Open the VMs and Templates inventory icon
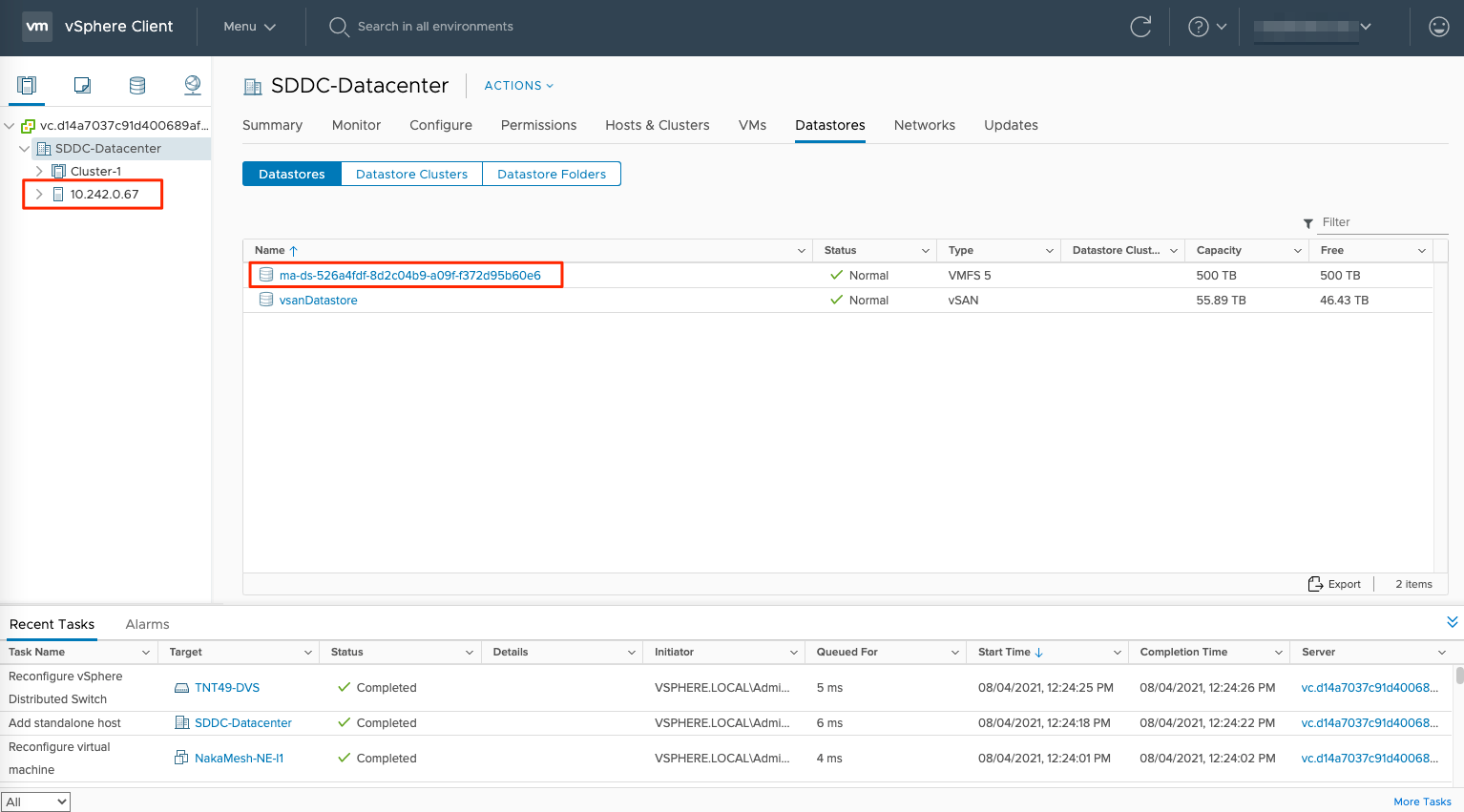This screenshot has height=812, width=1464. 82,86
